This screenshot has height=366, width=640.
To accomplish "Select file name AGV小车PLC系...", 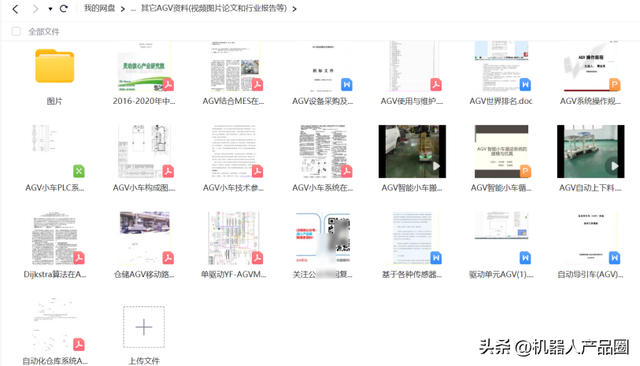I will click(55, 188).
